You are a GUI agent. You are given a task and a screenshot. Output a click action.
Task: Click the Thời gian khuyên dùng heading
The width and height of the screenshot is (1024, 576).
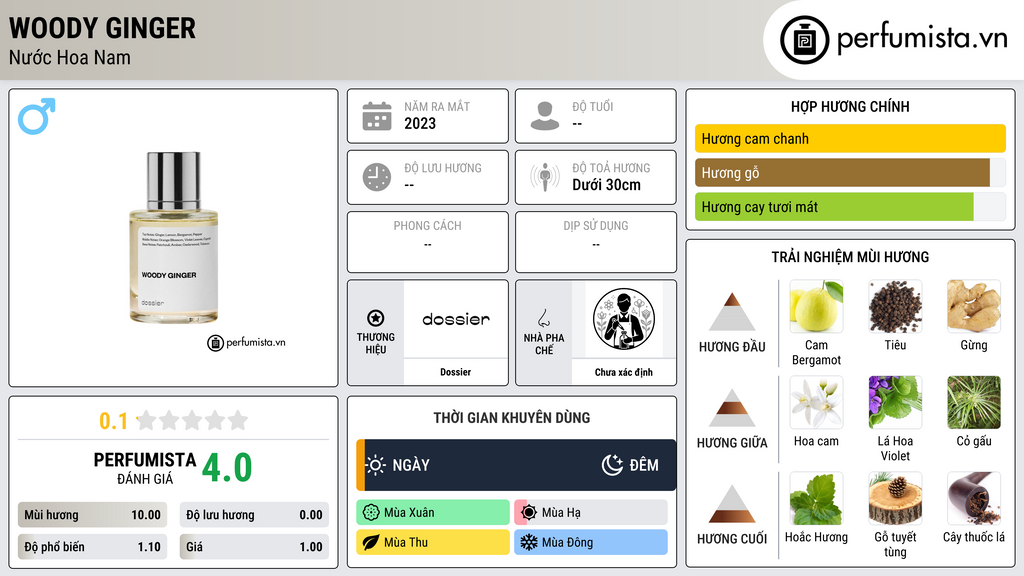coord(512,417)
